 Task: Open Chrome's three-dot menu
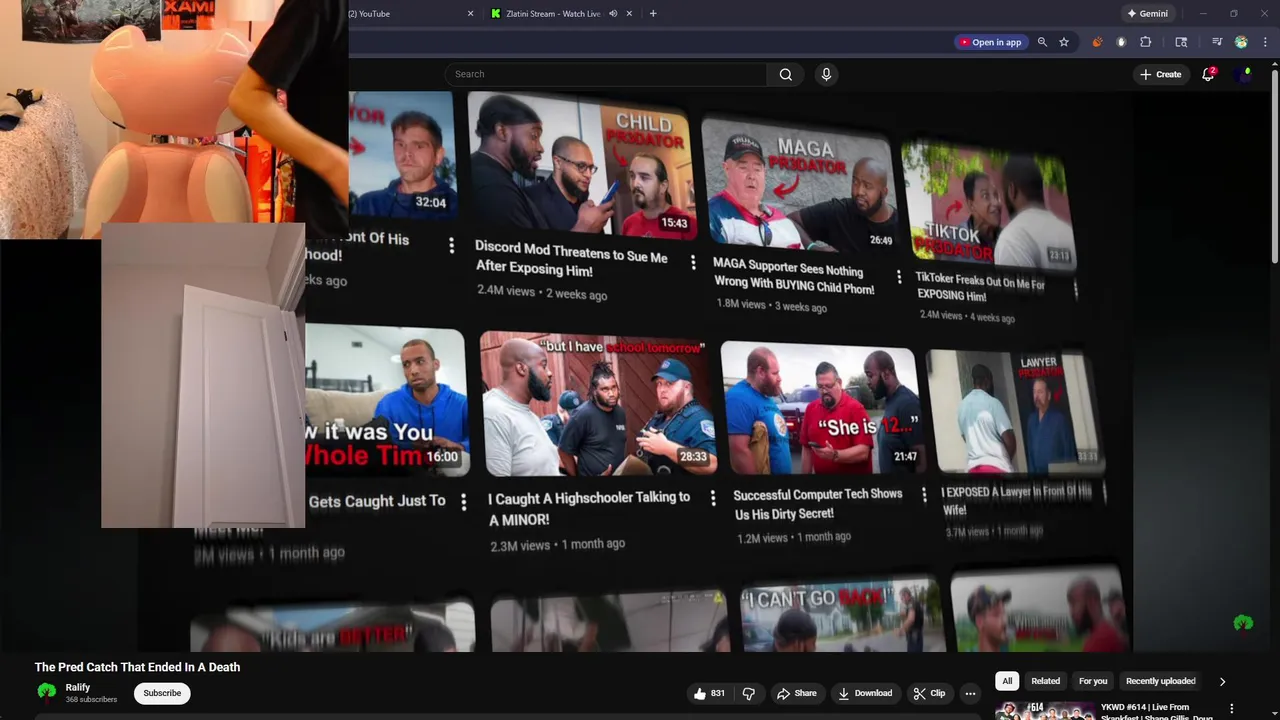click(x=1266, y=42)
